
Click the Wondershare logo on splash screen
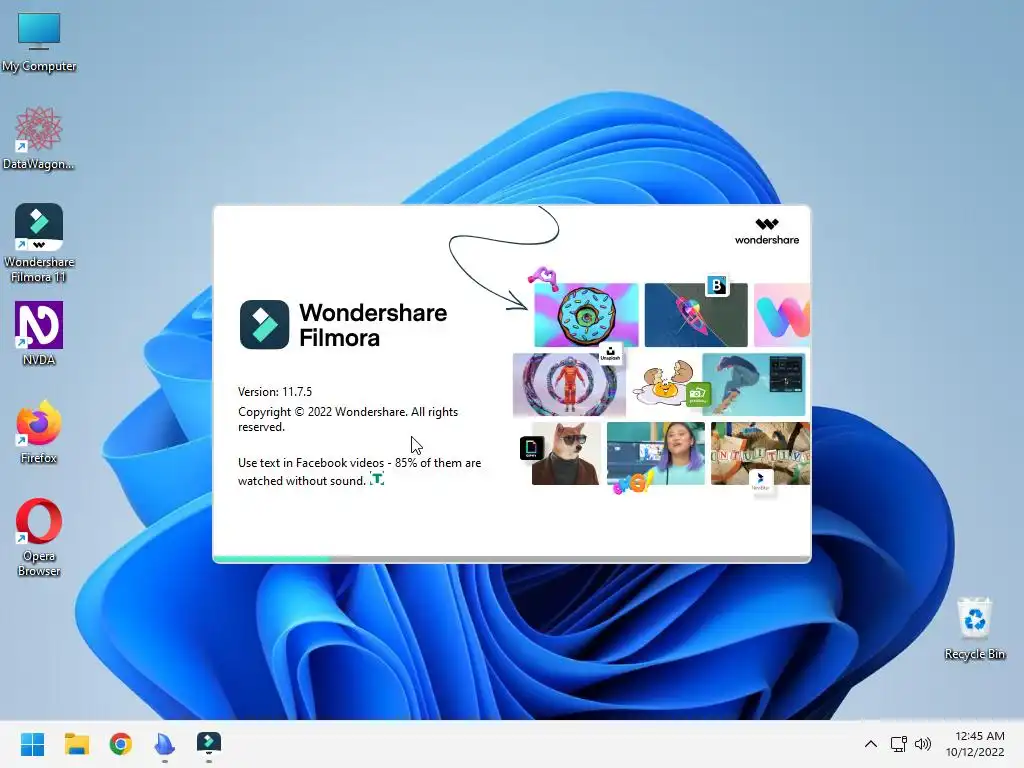coord(767,232)
